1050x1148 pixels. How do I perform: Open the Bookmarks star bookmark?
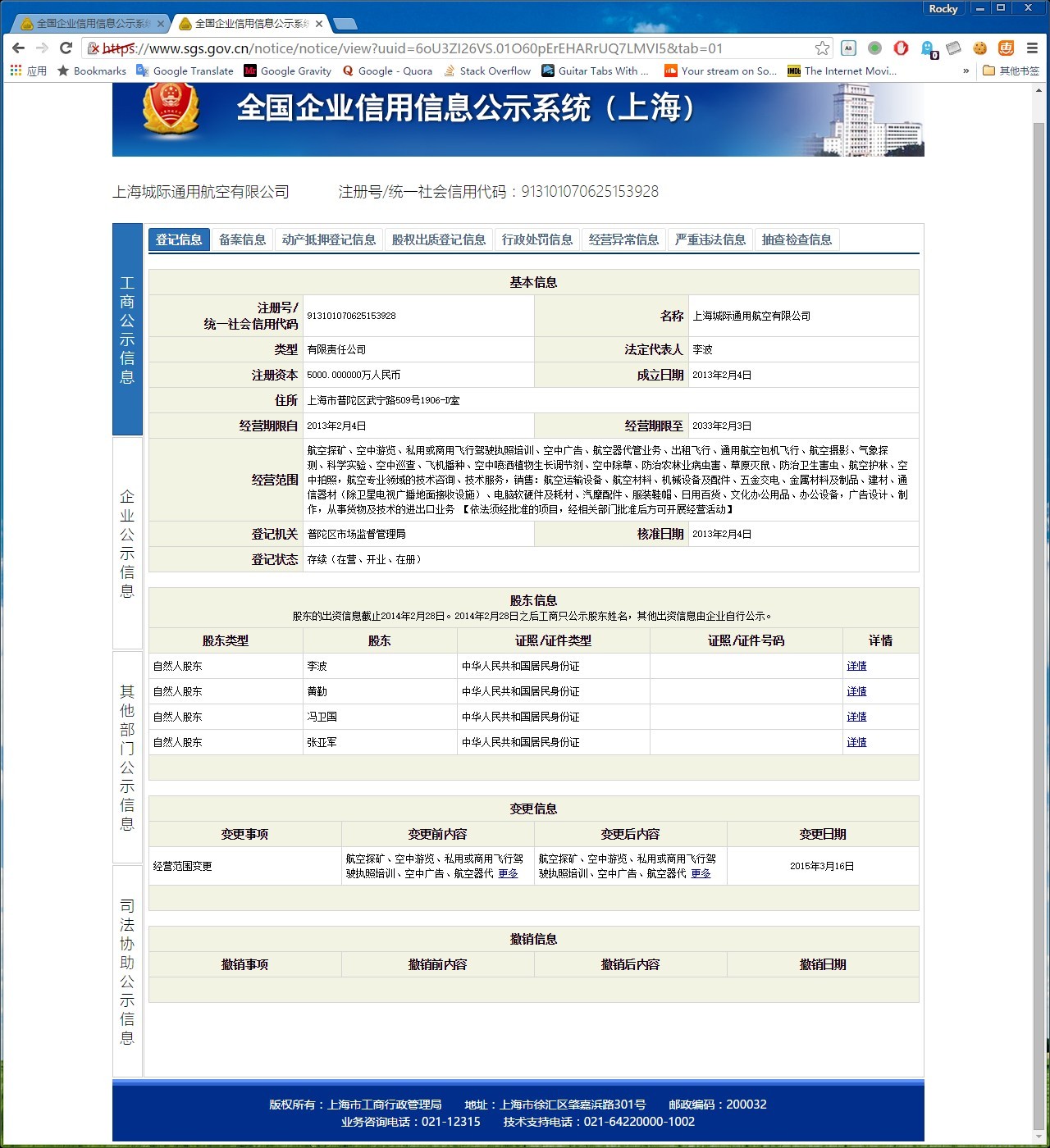tap(92, 71)
